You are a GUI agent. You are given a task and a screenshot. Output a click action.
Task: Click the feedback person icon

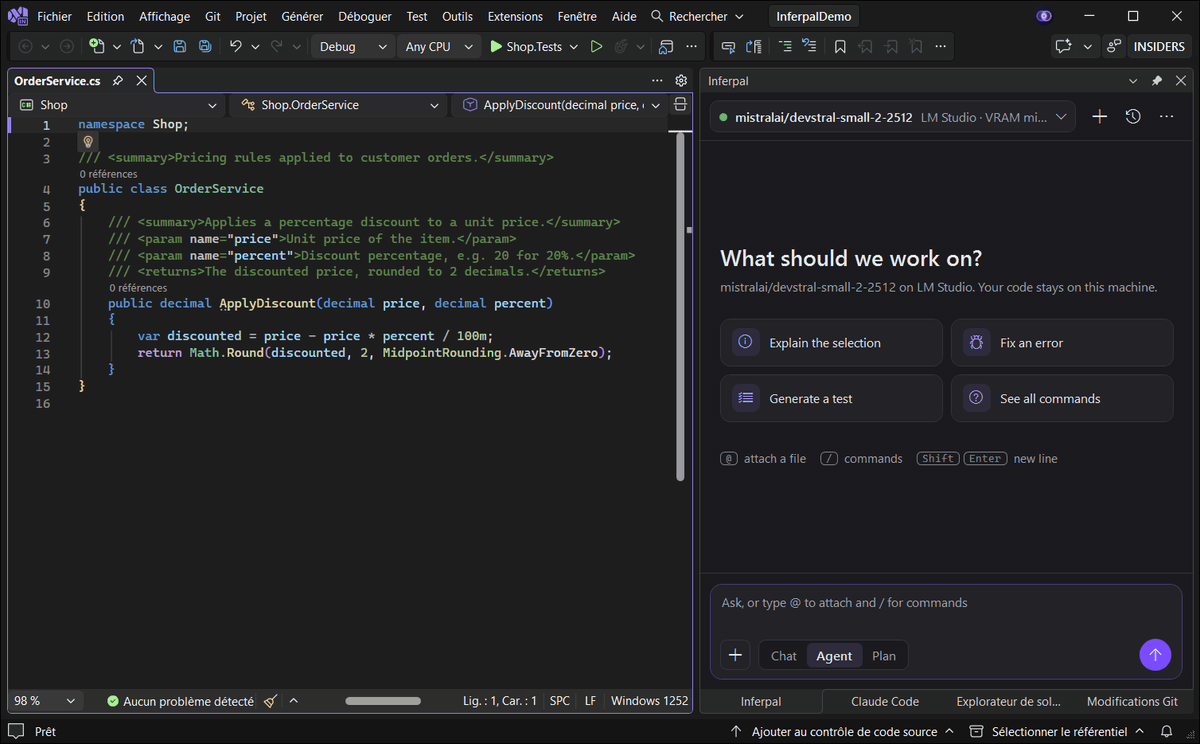(1113, 46)
